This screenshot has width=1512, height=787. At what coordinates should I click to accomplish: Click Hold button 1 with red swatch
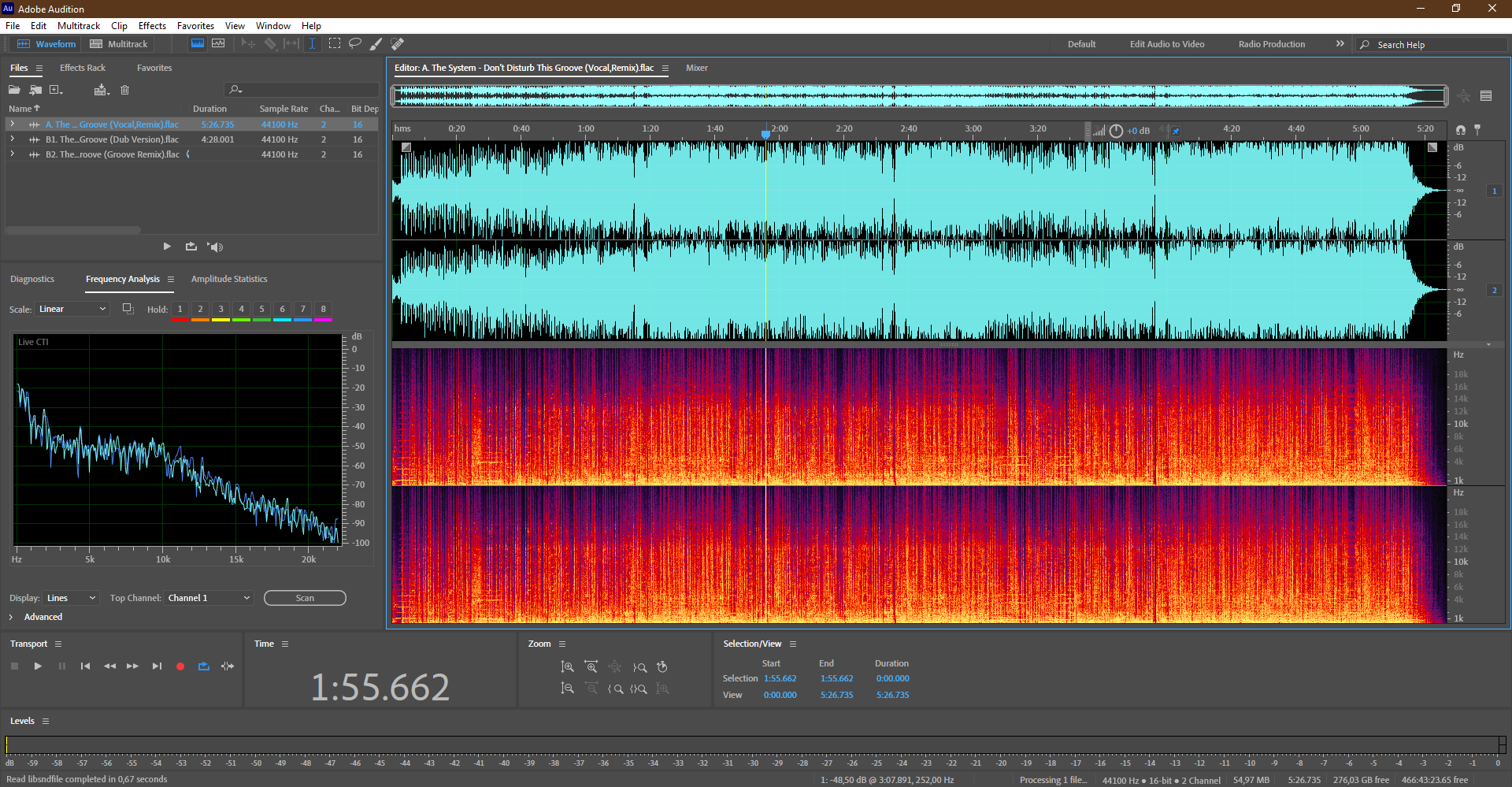180,310
